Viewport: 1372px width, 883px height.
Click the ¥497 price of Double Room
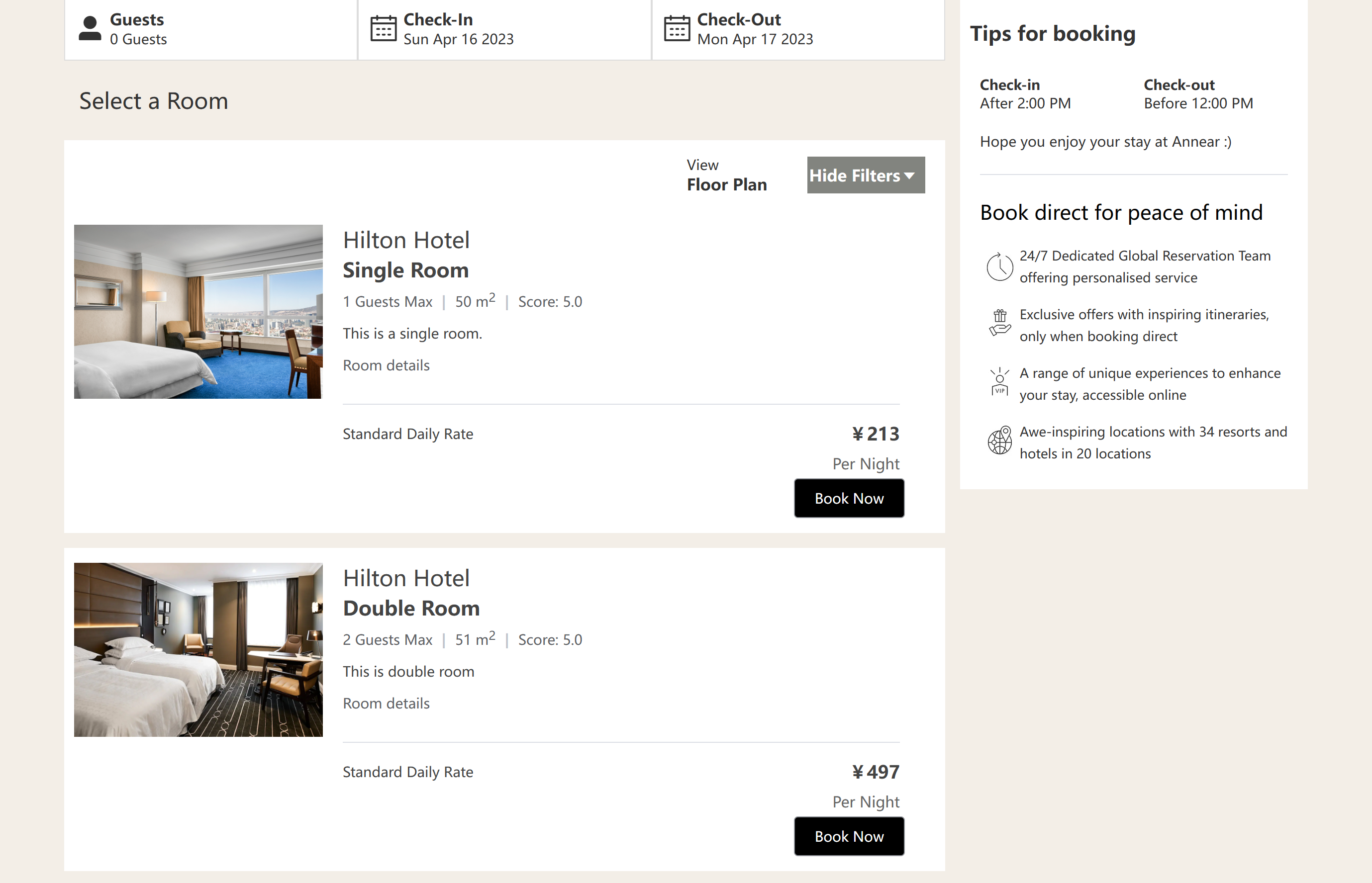pyautogui.click(x=875, y=772)
